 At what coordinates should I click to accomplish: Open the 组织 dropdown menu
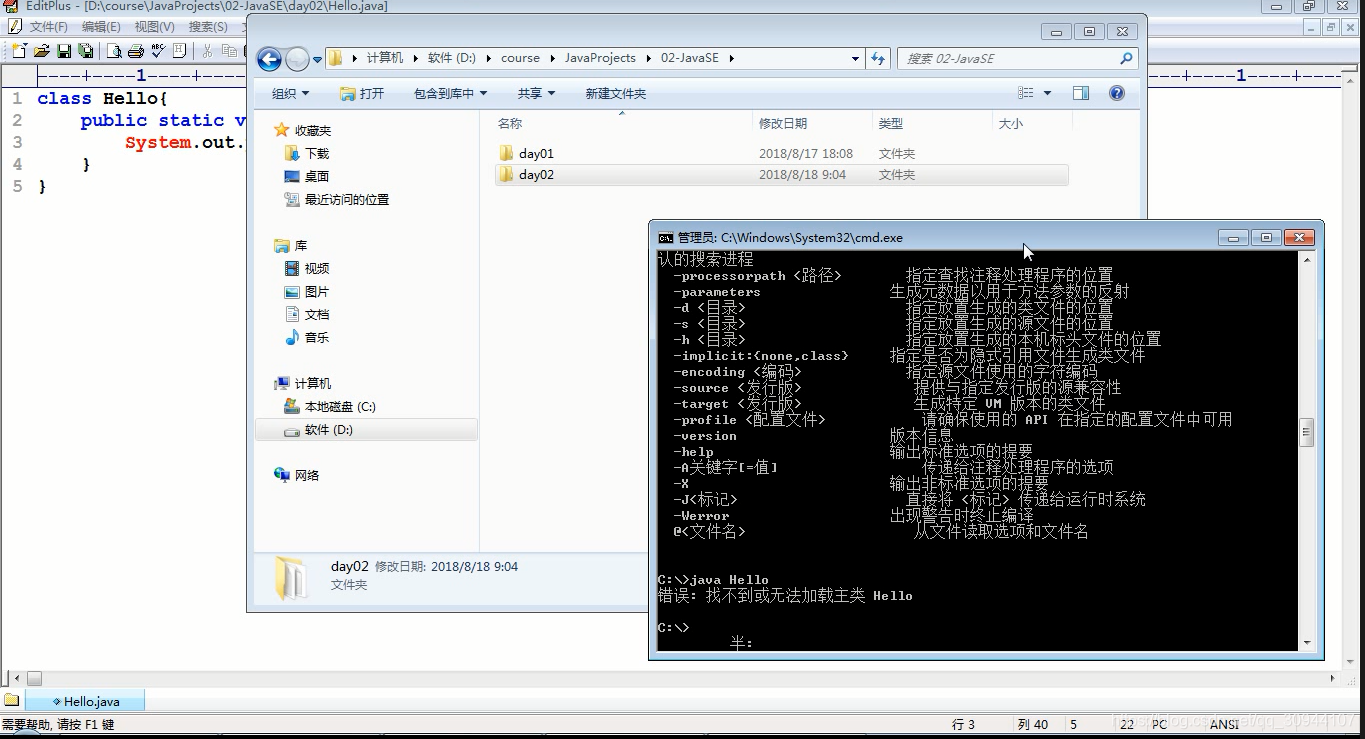tap(290, 93)
